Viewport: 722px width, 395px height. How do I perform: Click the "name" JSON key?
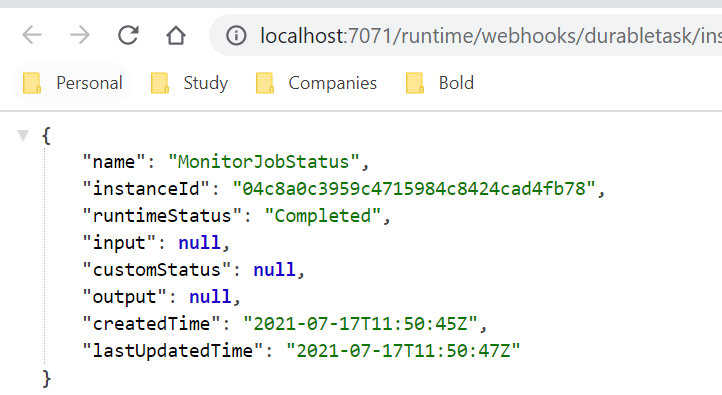click(x=114, y=162)
